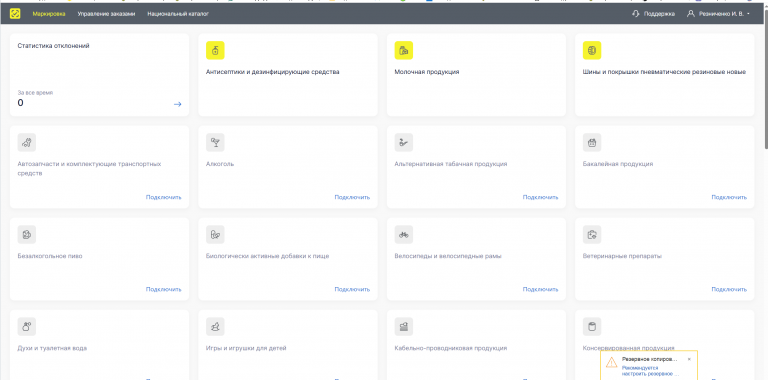Open the Шины и покрышки yellow icon
The height and width of the screenshot is (380, 768).
[592, 50]
